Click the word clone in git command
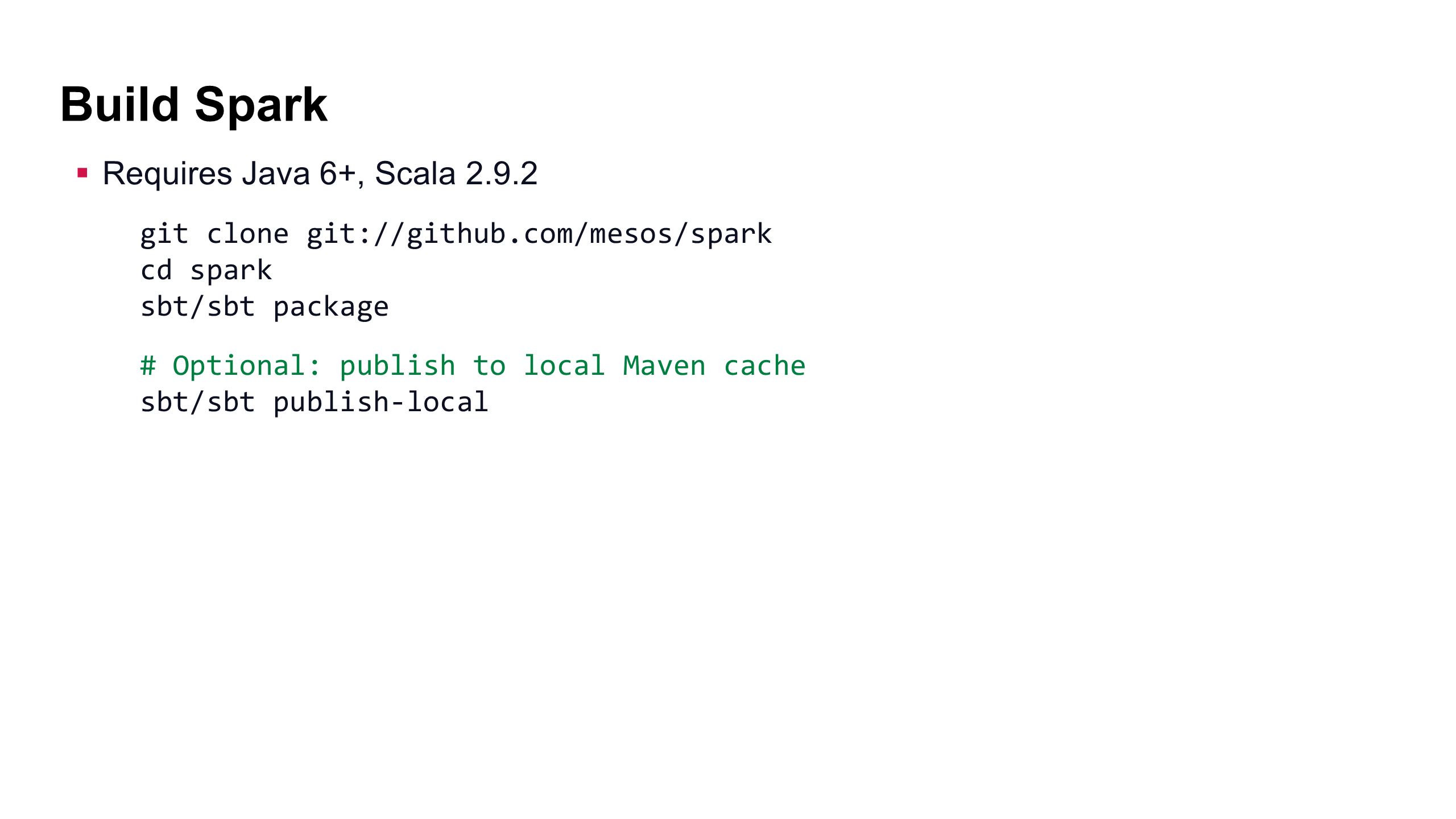This screenshot has height=819, width=1456. pos(248,234)
